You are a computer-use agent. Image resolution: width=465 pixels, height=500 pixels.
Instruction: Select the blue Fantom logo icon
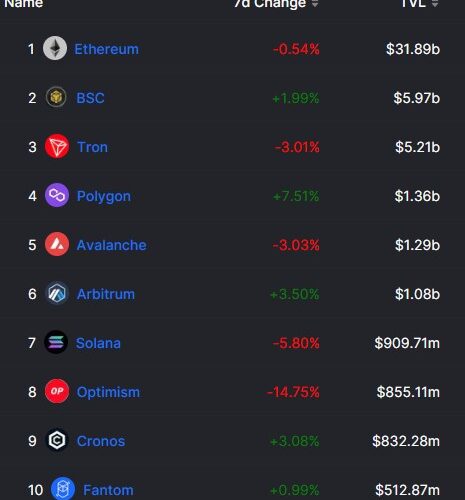click(x=63, y=489)
